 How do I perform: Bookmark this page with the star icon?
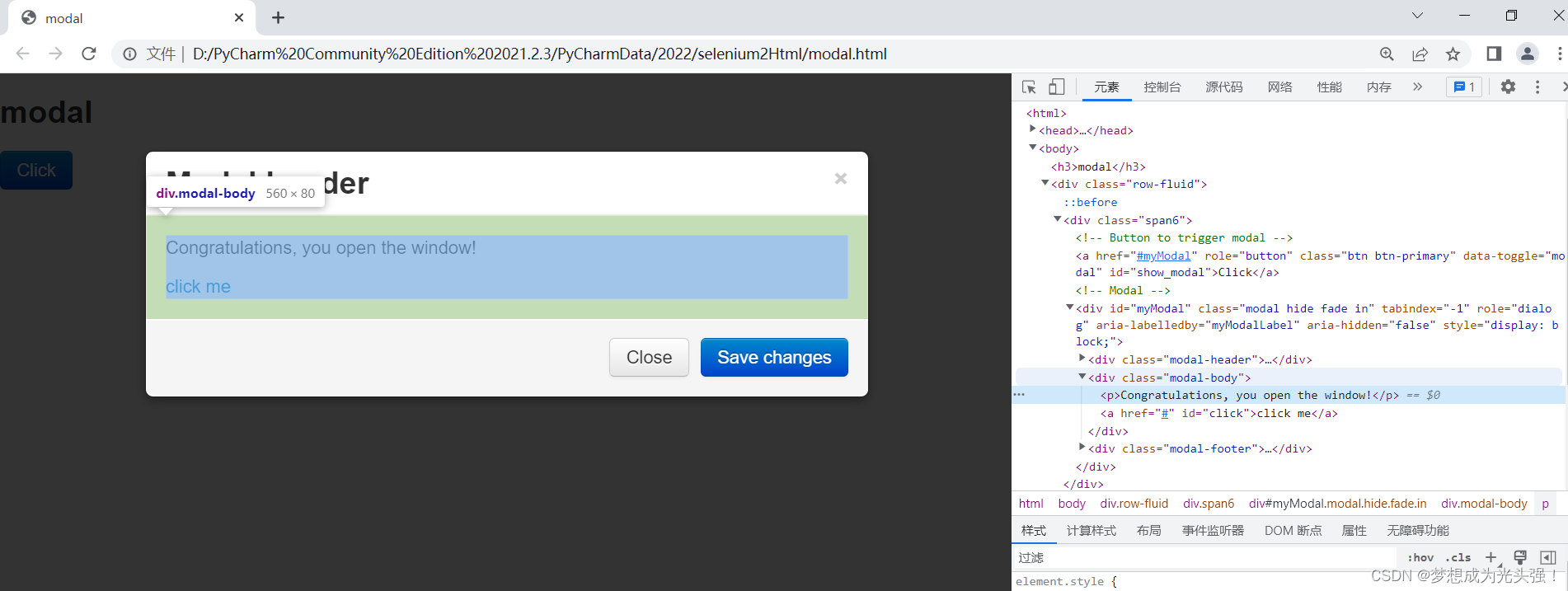click(x=1453, y=54)
